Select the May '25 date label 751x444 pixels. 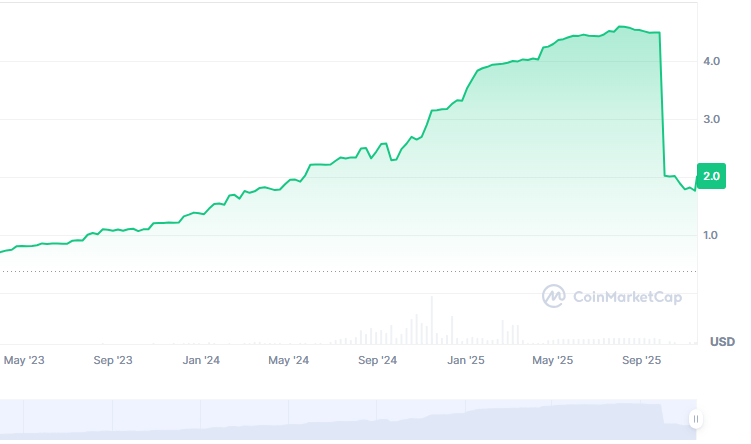tap(553, 360)
